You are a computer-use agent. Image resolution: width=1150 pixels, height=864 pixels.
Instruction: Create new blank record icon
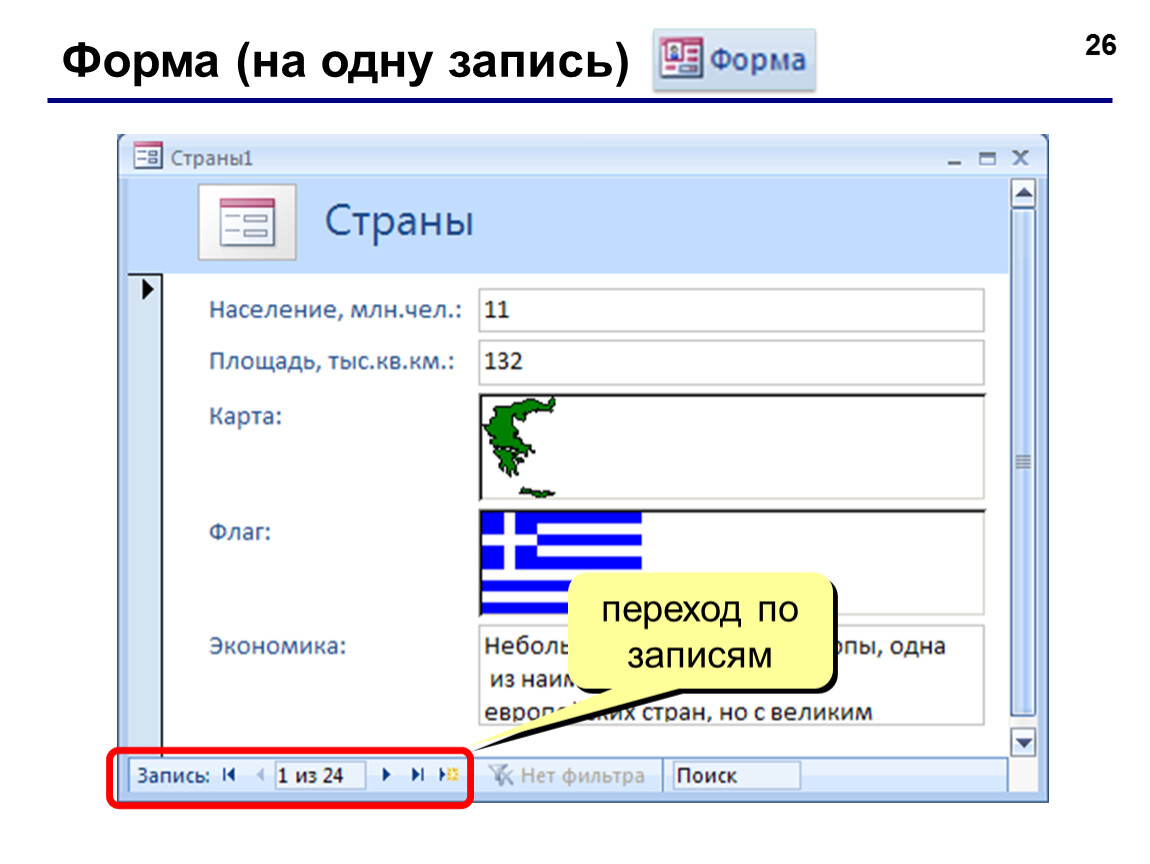pyautogui.click(x=448, y=775)
